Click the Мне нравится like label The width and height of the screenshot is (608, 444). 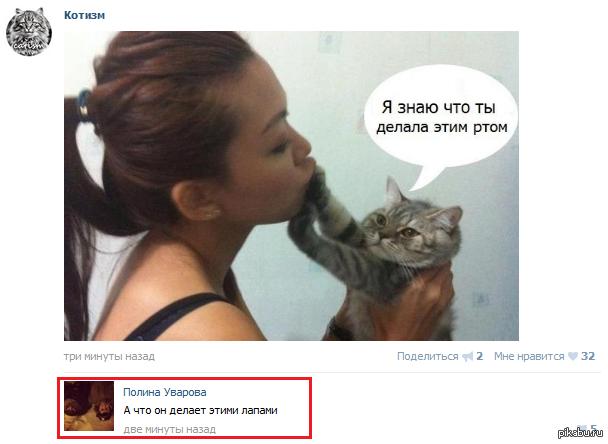pyautogui.click(x=529, y=356)
